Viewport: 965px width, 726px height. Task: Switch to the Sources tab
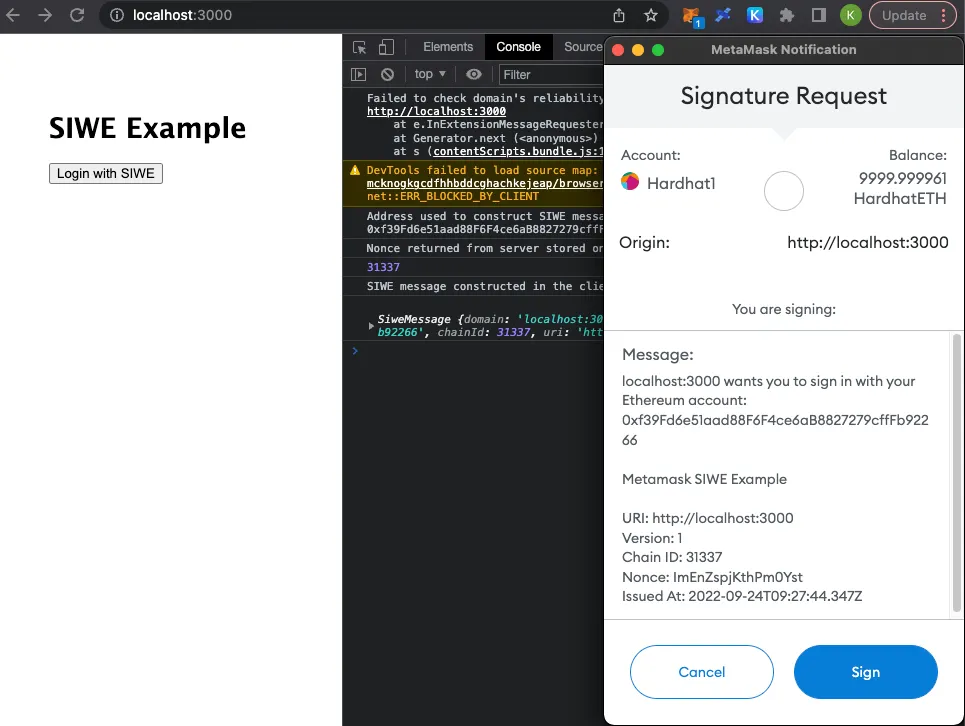[582, 47]
